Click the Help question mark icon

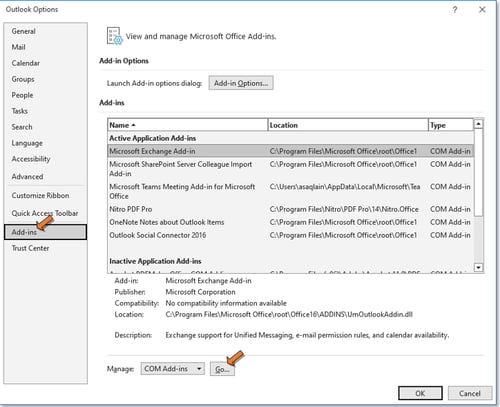tap(455, 10)
